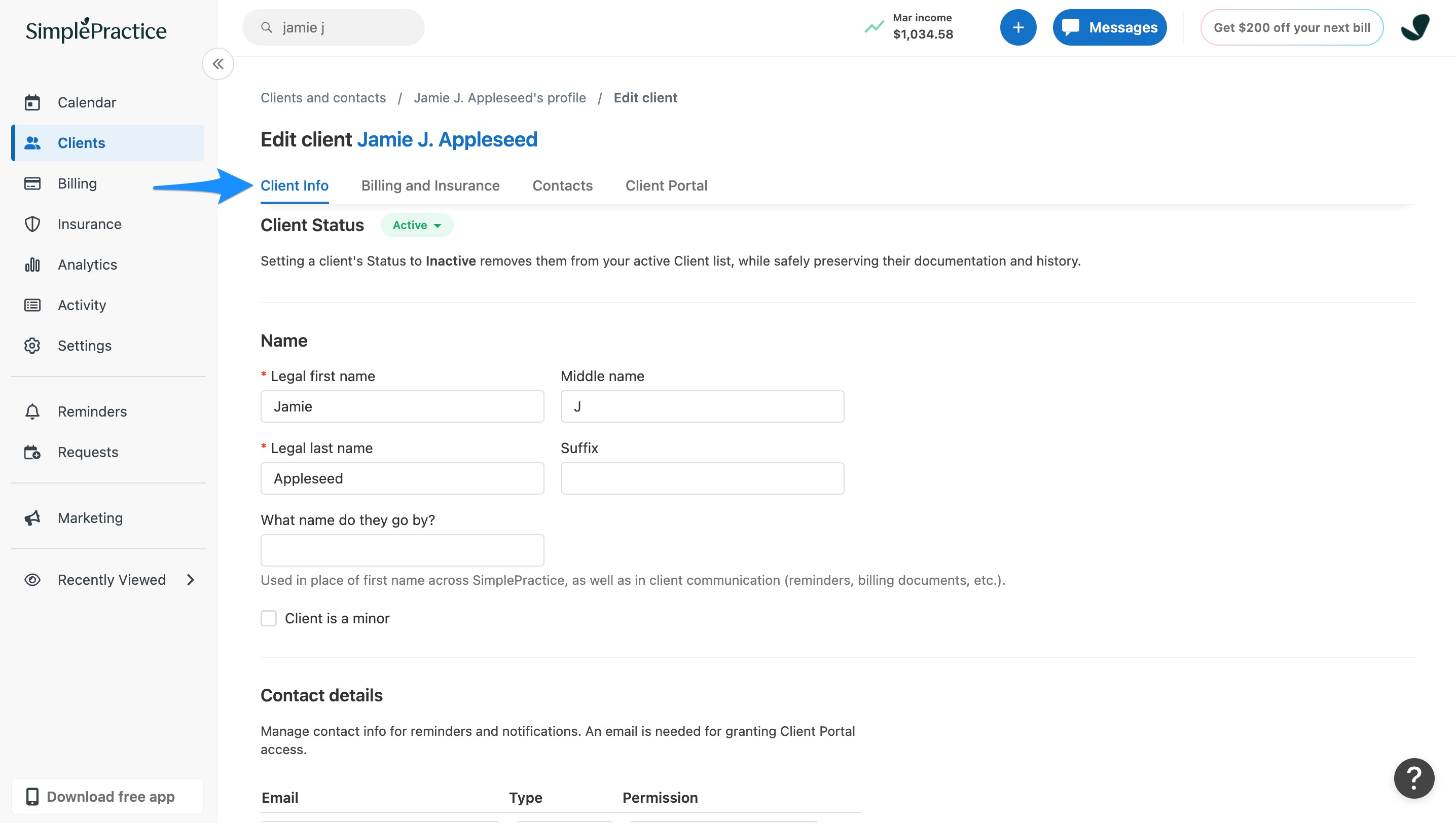Expand Recently Viewed chevron
The height and width of the screenshot is (823, 1456).
click(x=191, y=580)
